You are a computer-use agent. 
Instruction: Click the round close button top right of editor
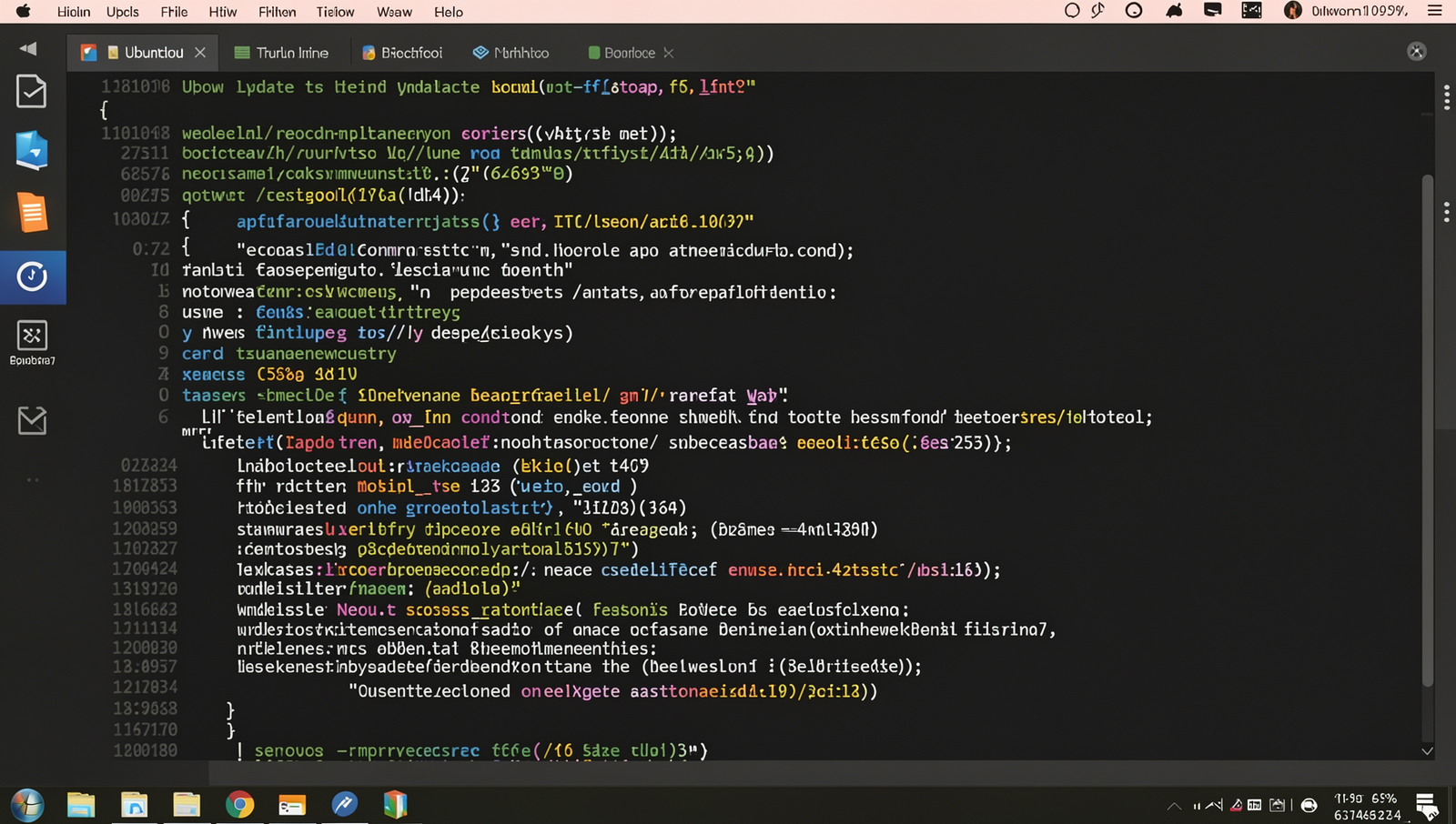pos(1417,52)
